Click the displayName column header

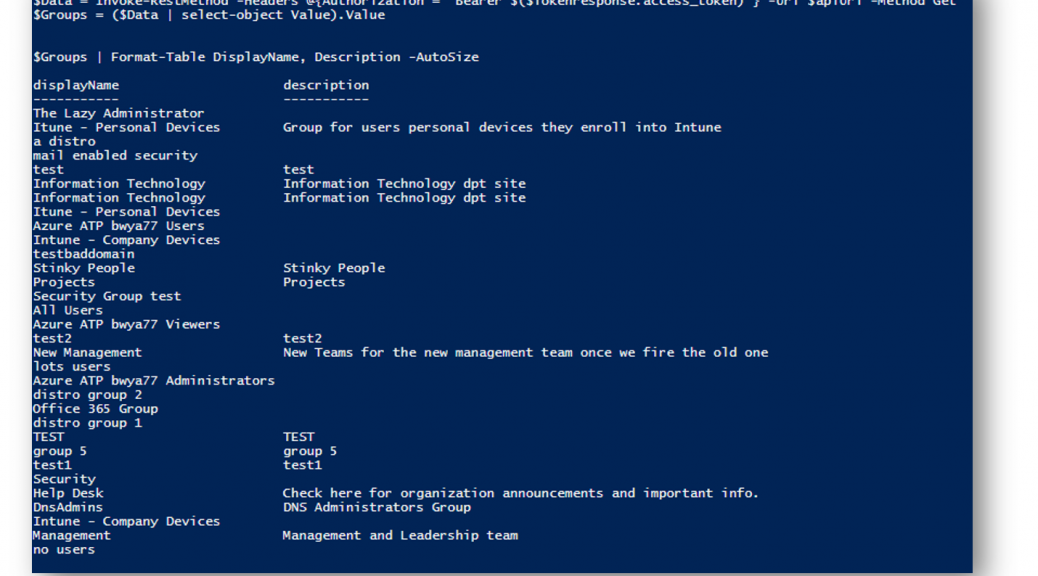(76, 85)
